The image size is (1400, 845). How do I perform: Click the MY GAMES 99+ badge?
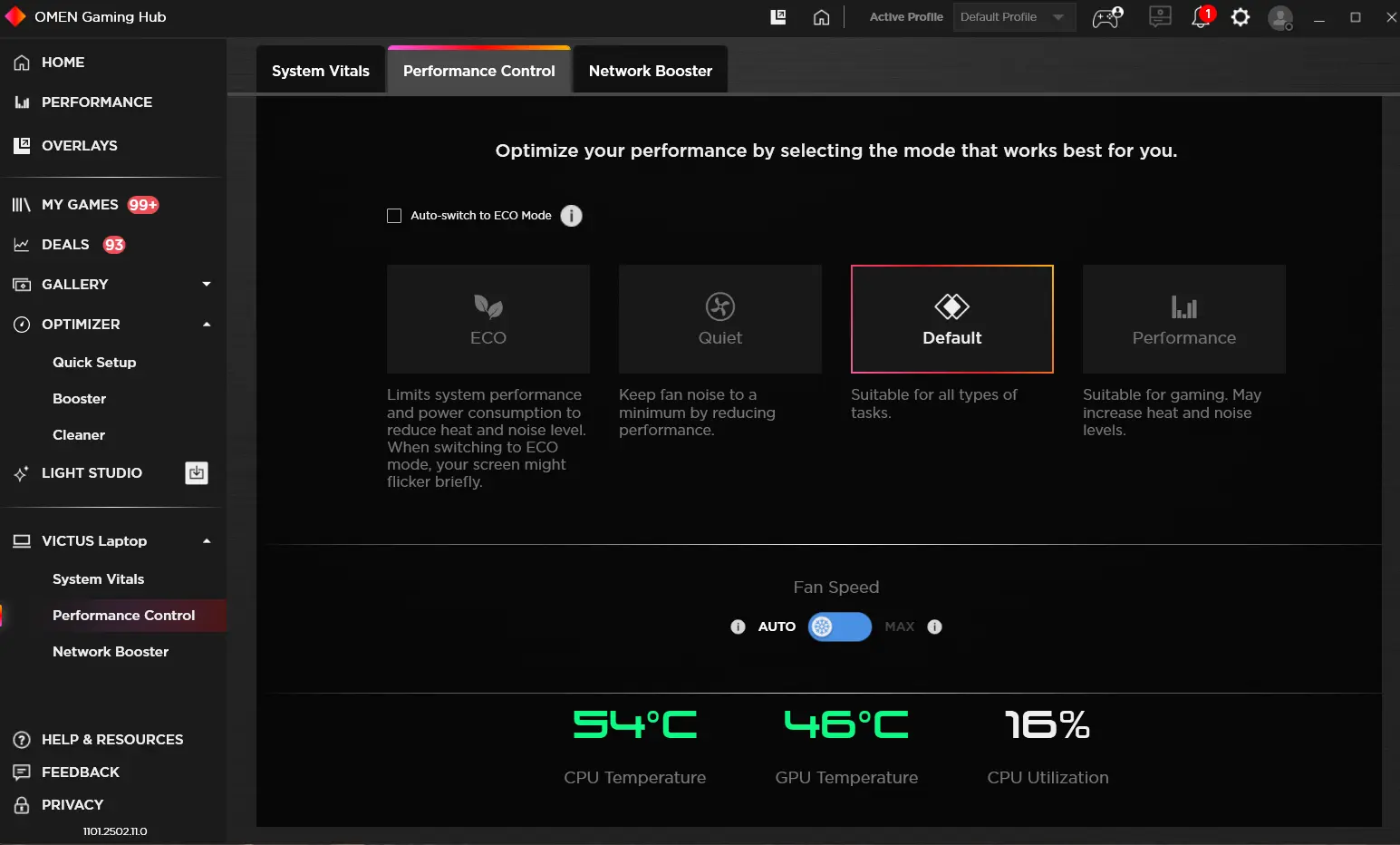(143, 205)
